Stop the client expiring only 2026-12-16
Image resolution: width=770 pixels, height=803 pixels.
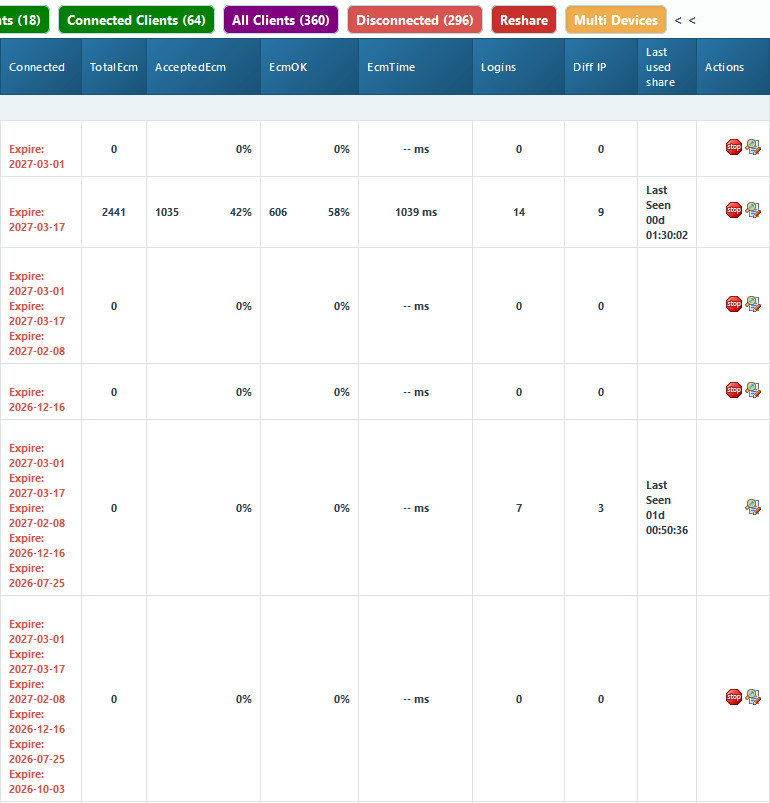(x=734, y=390)
